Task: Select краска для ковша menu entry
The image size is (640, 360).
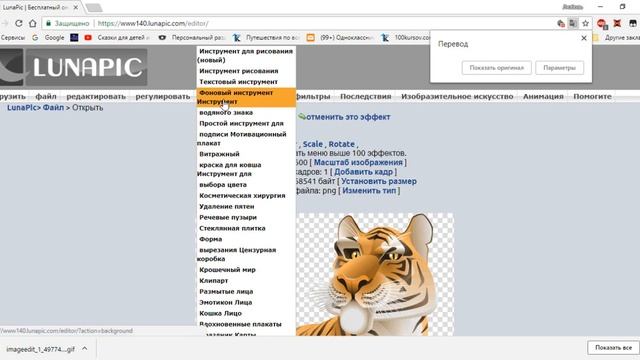Action: [x=230, y=165]
